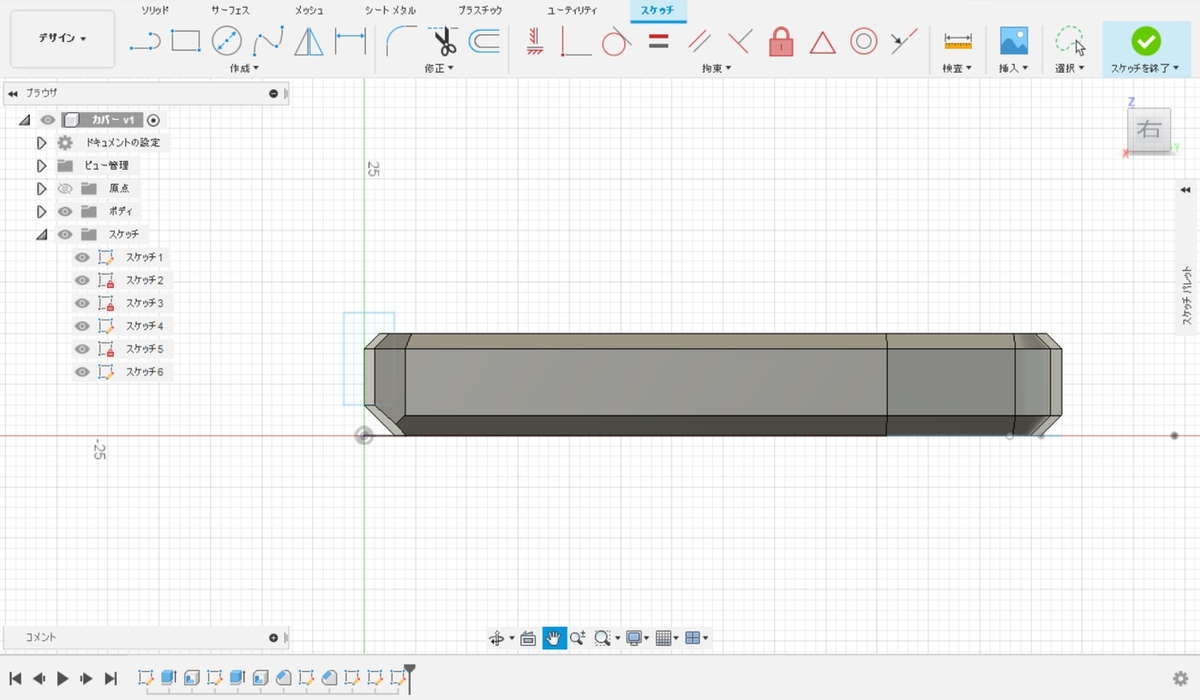This screenshot has height=700, width=1200.
Task: Switch to the シート メタル tab
Action: (x=390, y=10)
